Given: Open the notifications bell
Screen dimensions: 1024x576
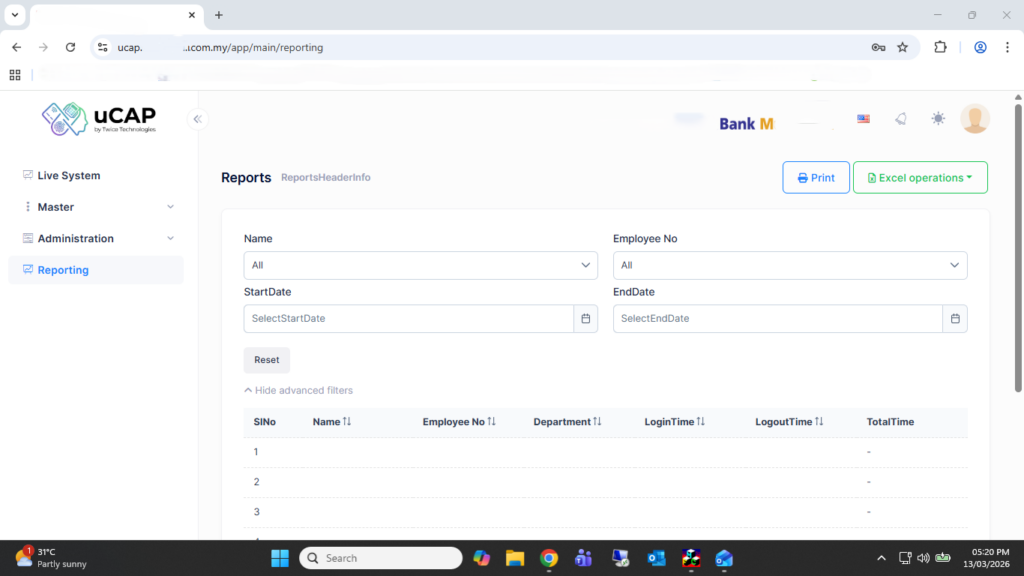Looking at the screenshot, I should tap(900, 119).
